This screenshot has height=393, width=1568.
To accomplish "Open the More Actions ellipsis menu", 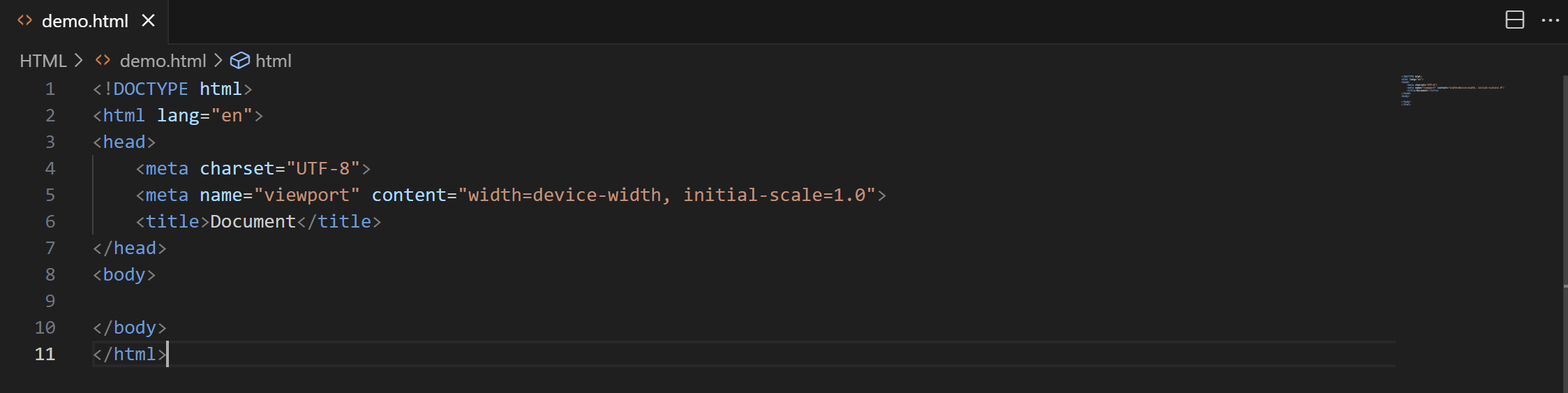I will point(1550,20).
